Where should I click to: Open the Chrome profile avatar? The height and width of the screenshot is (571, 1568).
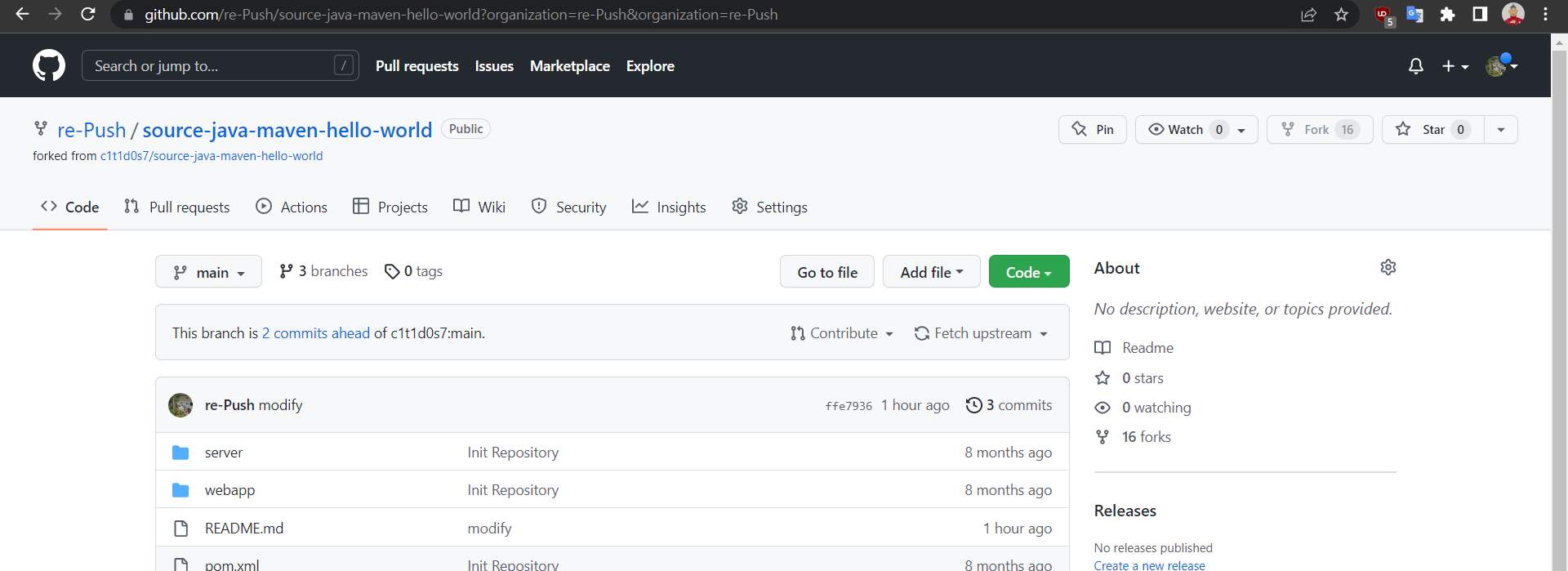coord(1513,14)
